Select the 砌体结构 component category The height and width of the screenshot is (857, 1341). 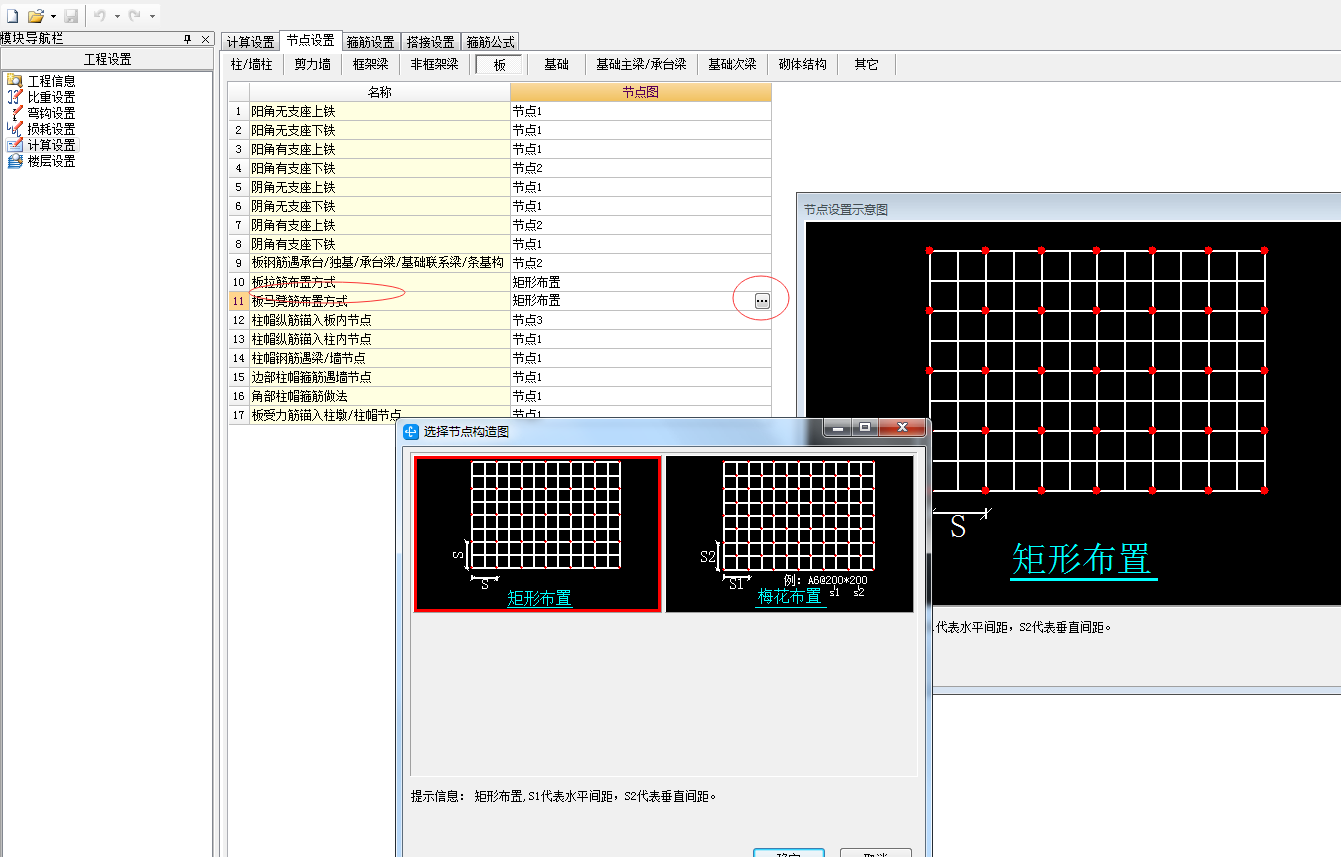point(803,64)
